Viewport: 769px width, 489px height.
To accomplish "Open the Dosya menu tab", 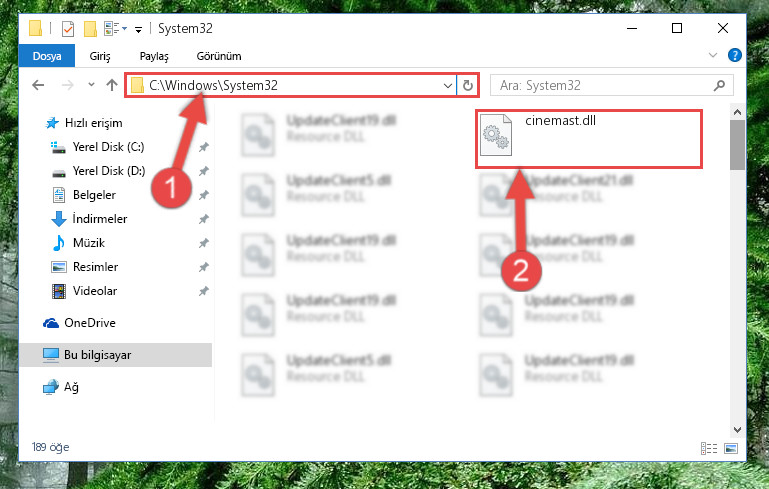I will pos(47,56).
